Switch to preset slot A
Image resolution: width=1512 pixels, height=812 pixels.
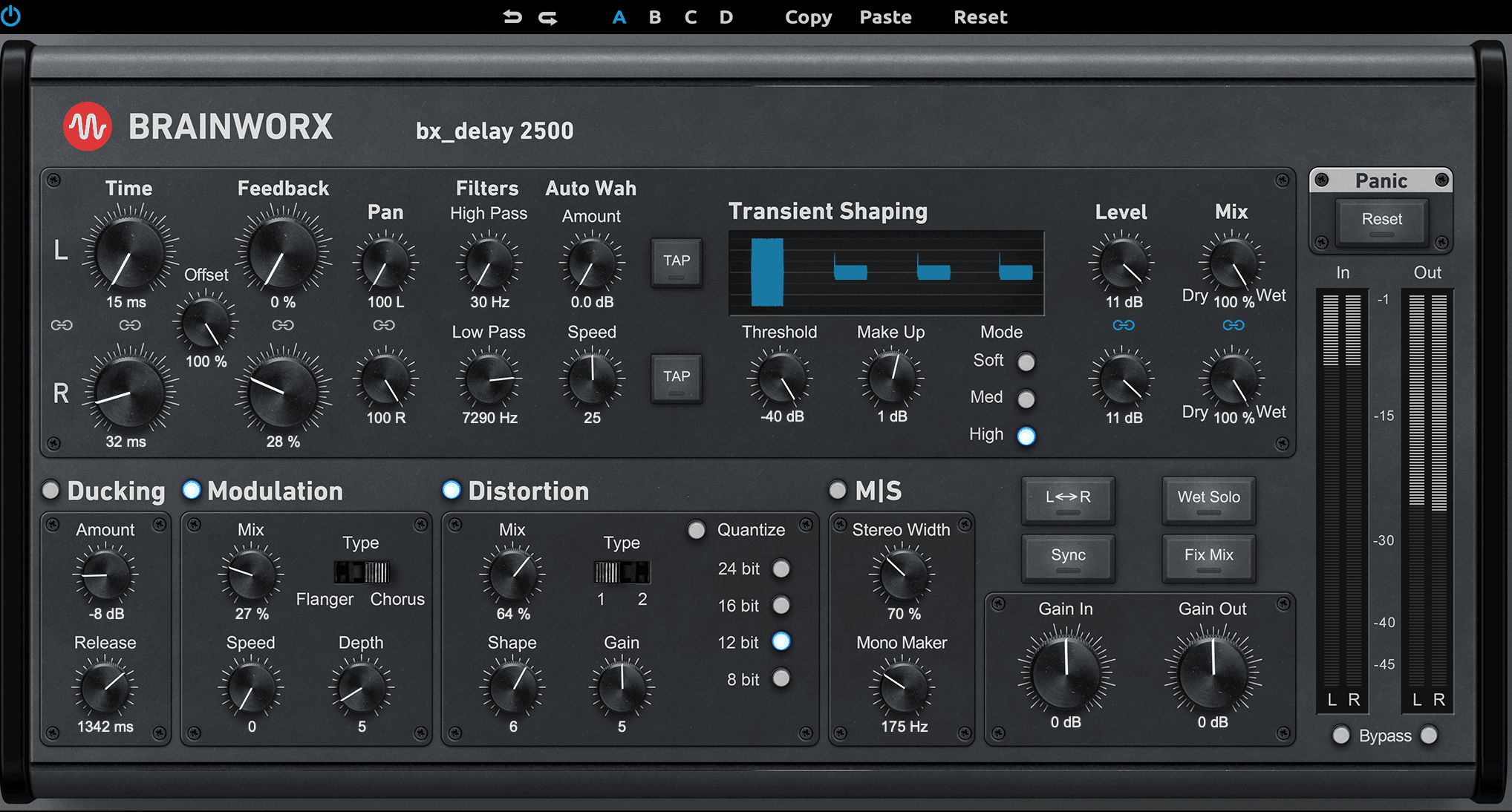click(x=619, y=17)
